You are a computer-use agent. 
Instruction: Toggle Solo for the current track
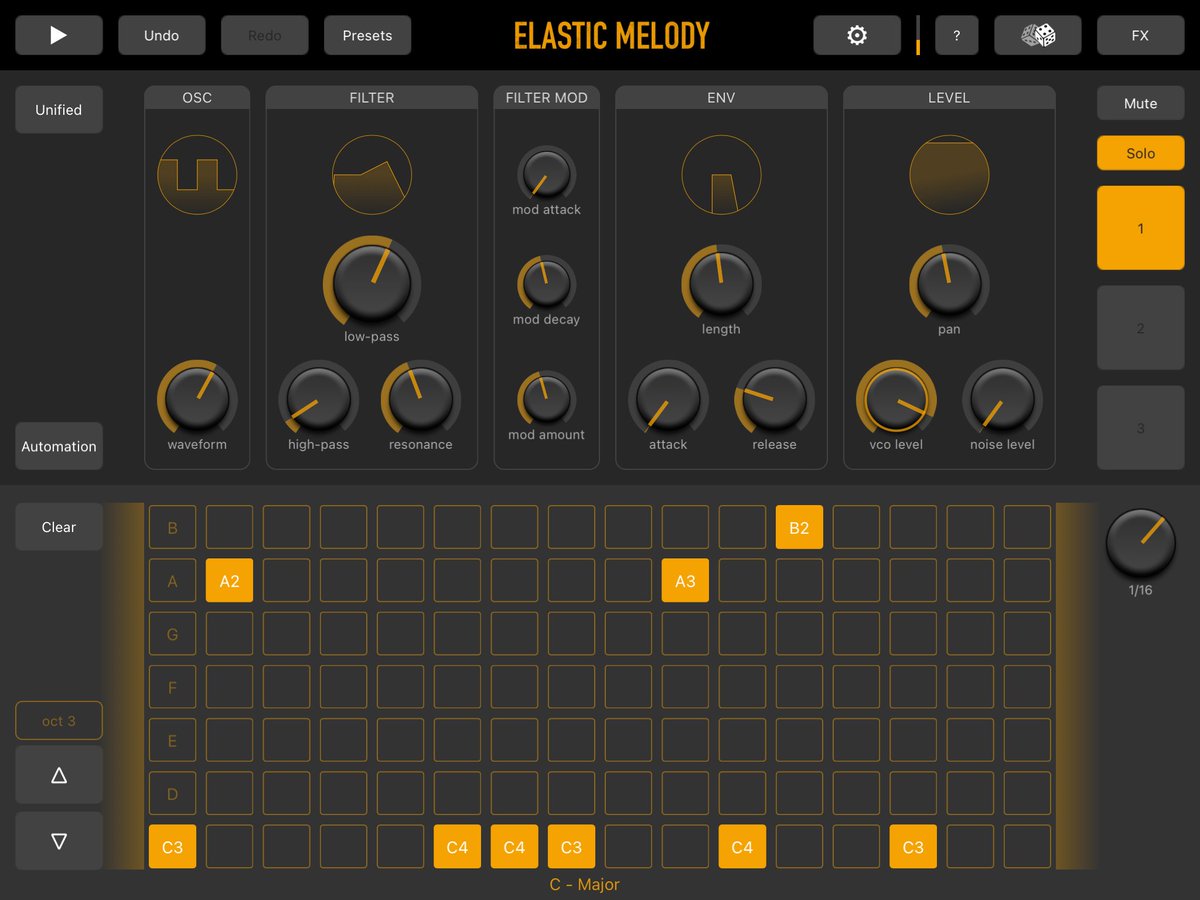1140,153
